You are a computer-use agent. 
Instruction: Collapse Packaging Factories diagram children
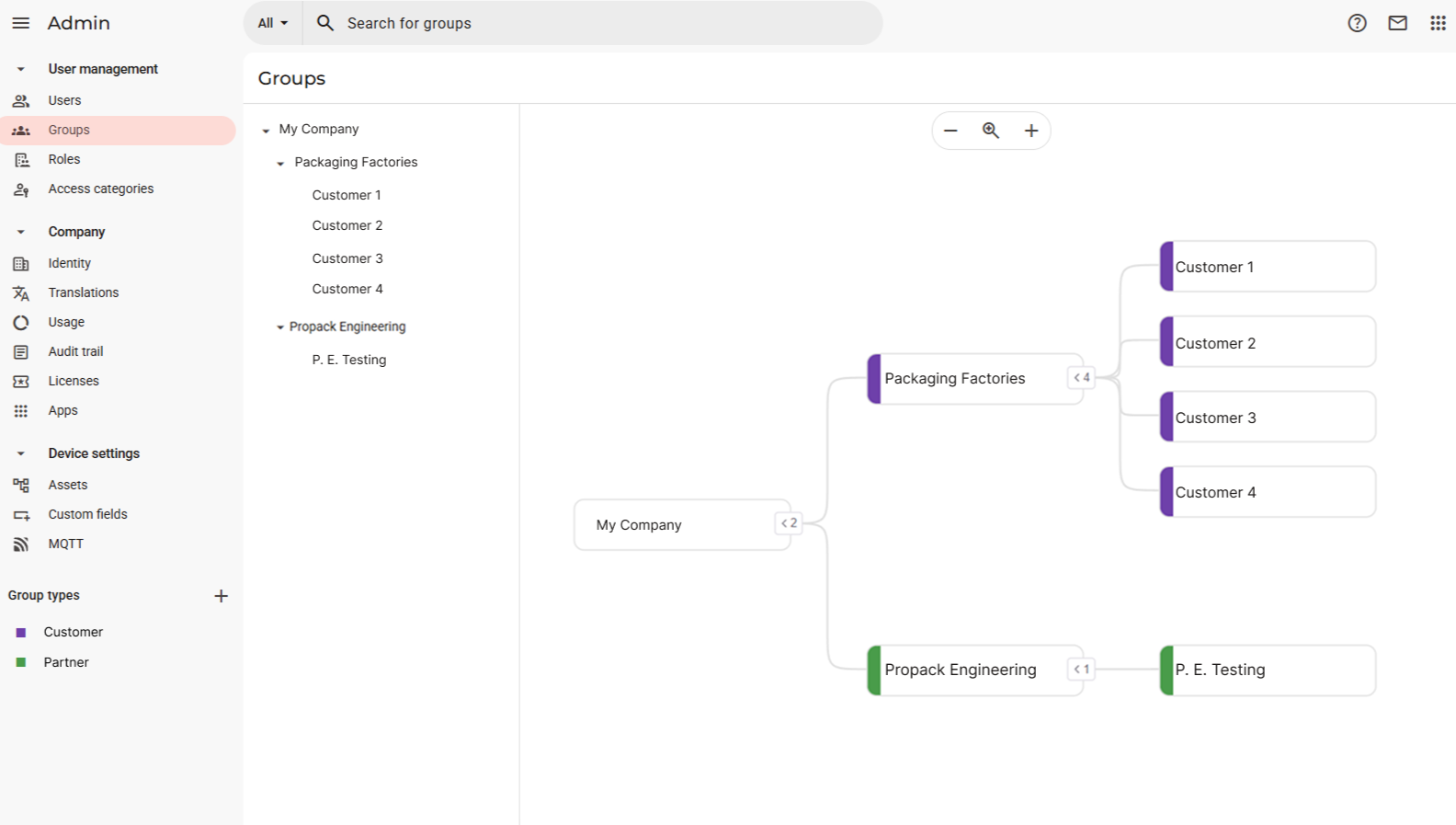point(1082,377)
